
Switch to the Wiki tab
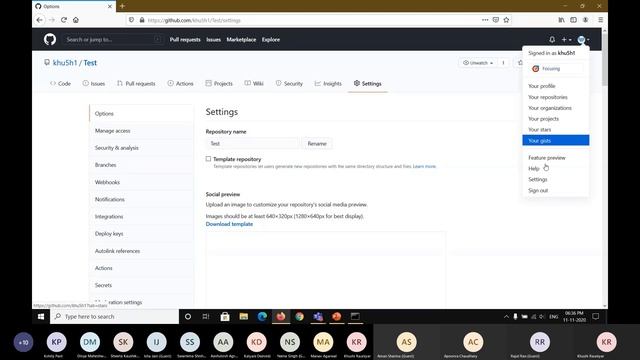point(254,83)
